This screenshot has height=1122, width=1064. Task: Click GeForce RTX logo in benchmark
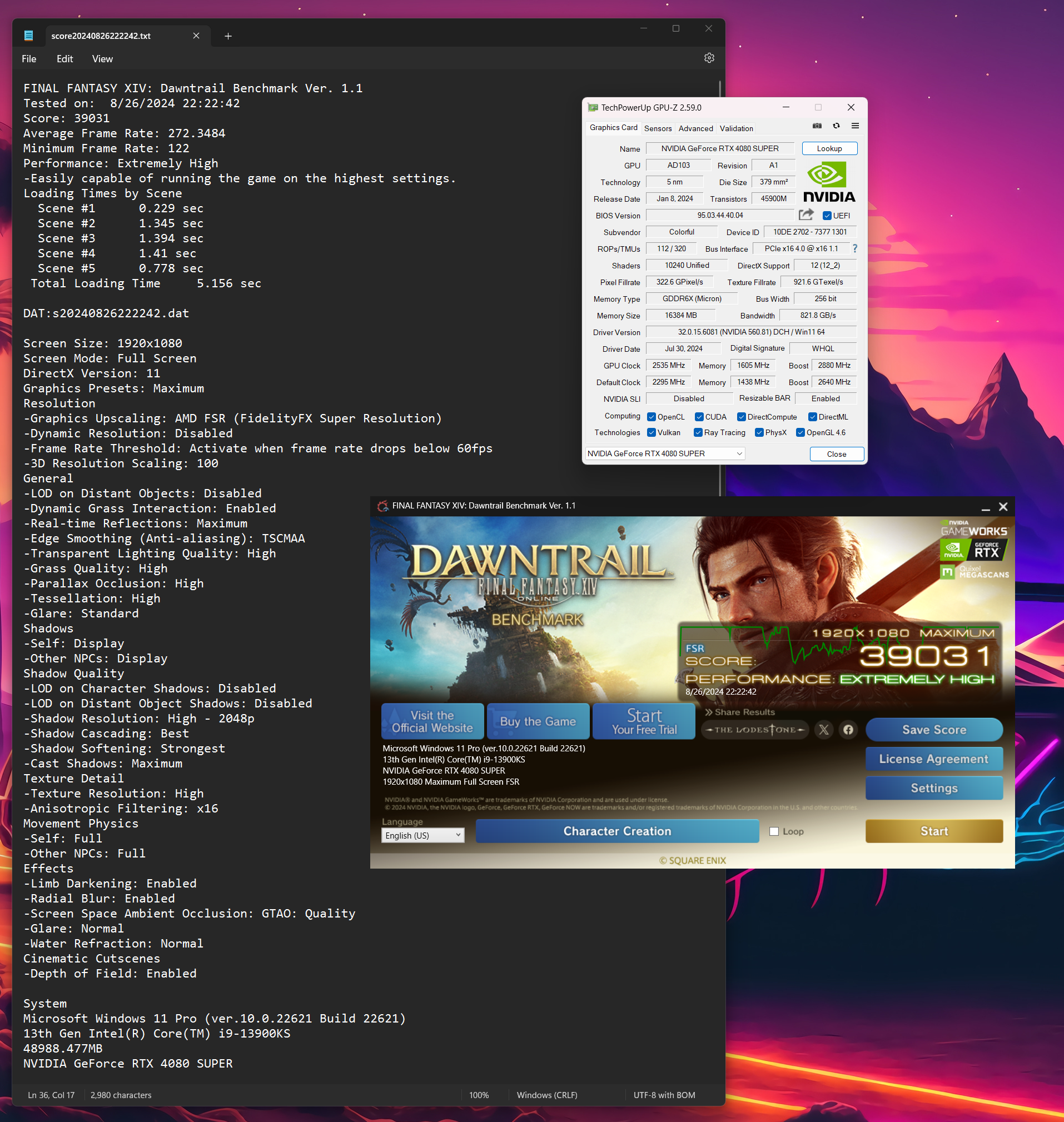[x=974, y=550]
